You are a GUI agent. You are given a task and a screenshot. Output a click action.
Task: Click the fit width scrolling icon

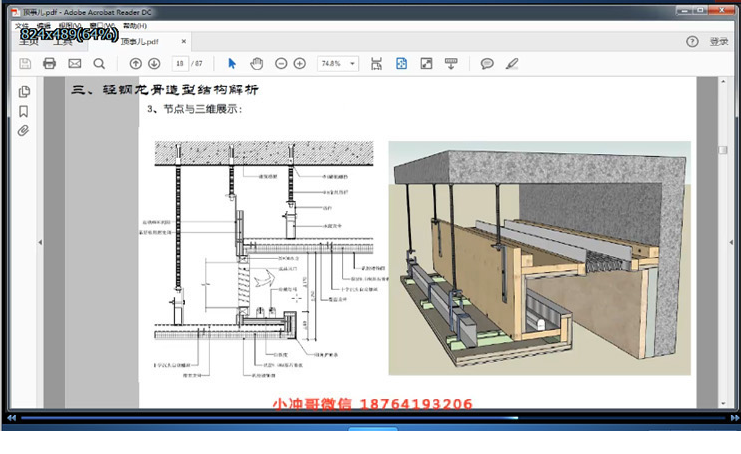[x=376, y=63]
